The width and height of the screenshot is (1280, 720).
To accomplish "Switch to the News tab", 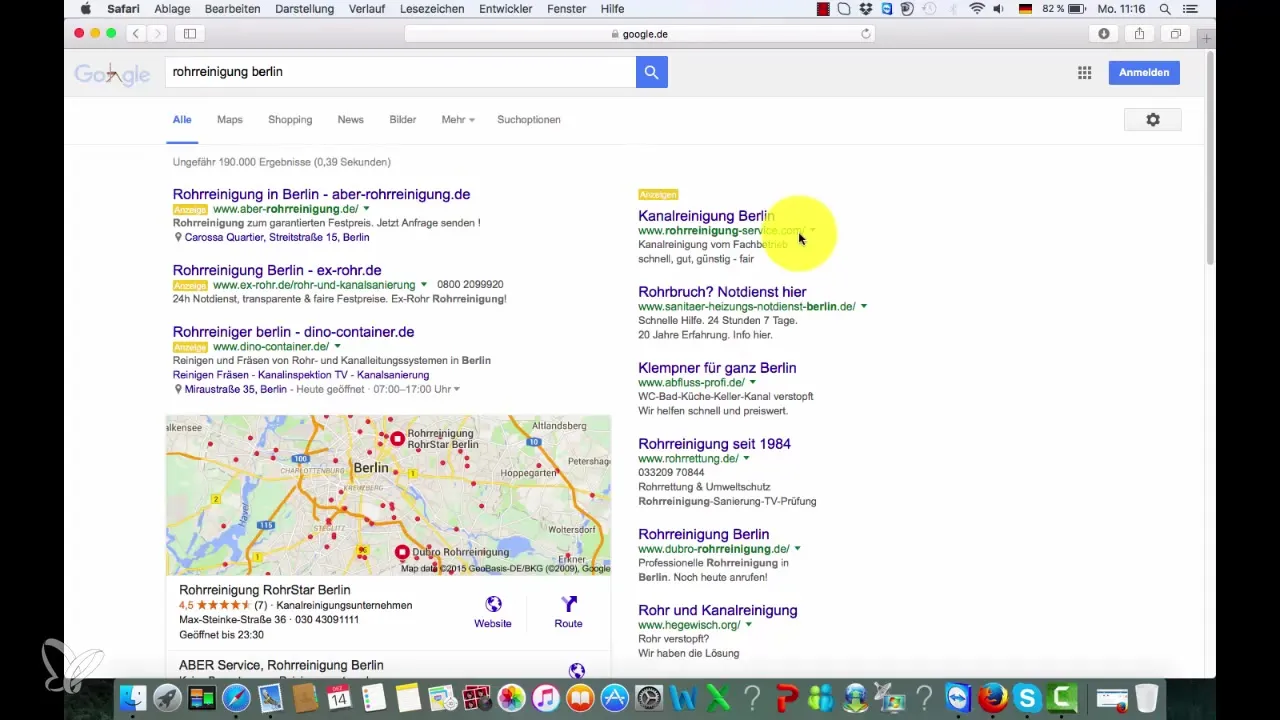I will tap(351, 119).
